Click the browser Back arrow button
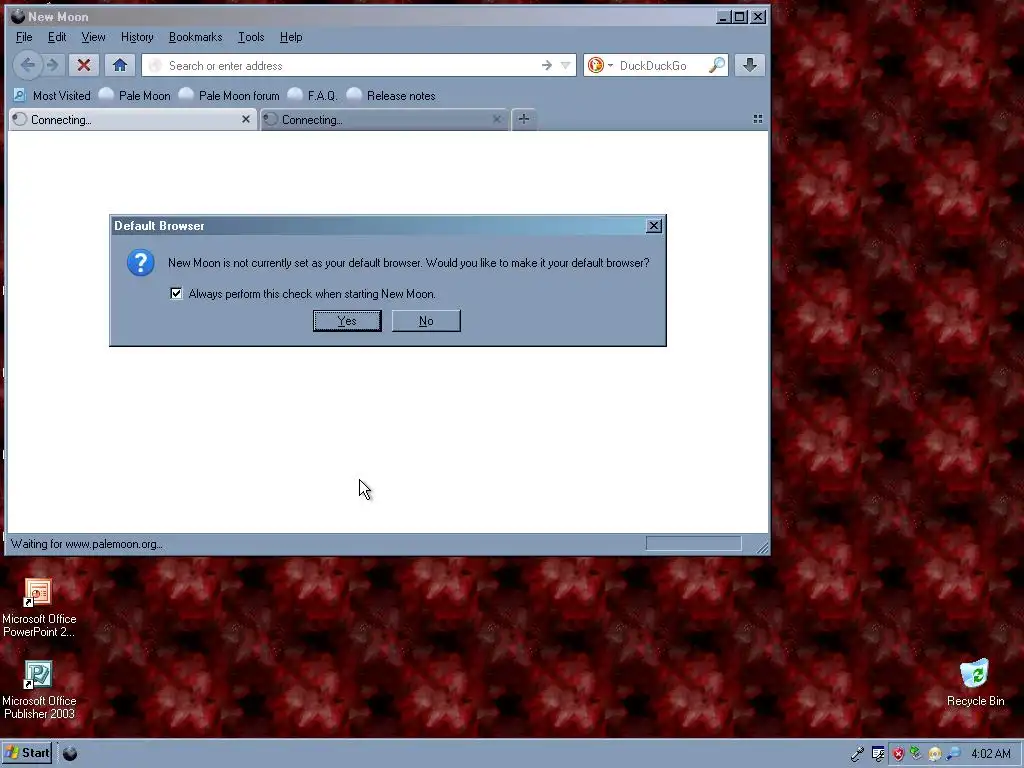The image size is (1024, 768). [27, 65]
